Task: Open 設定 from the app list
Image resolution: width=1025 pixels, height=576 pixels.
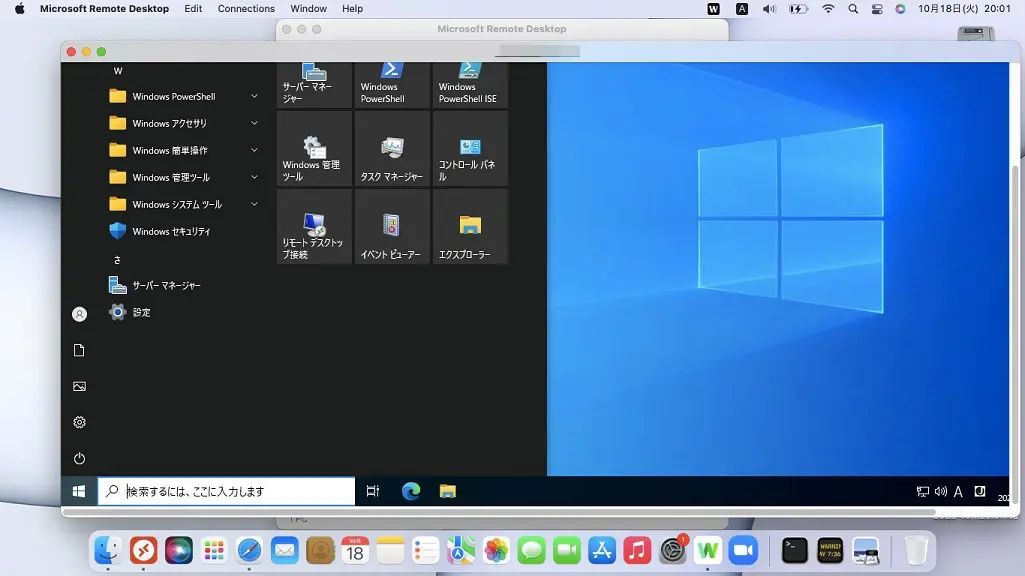Action: (141, 313)
